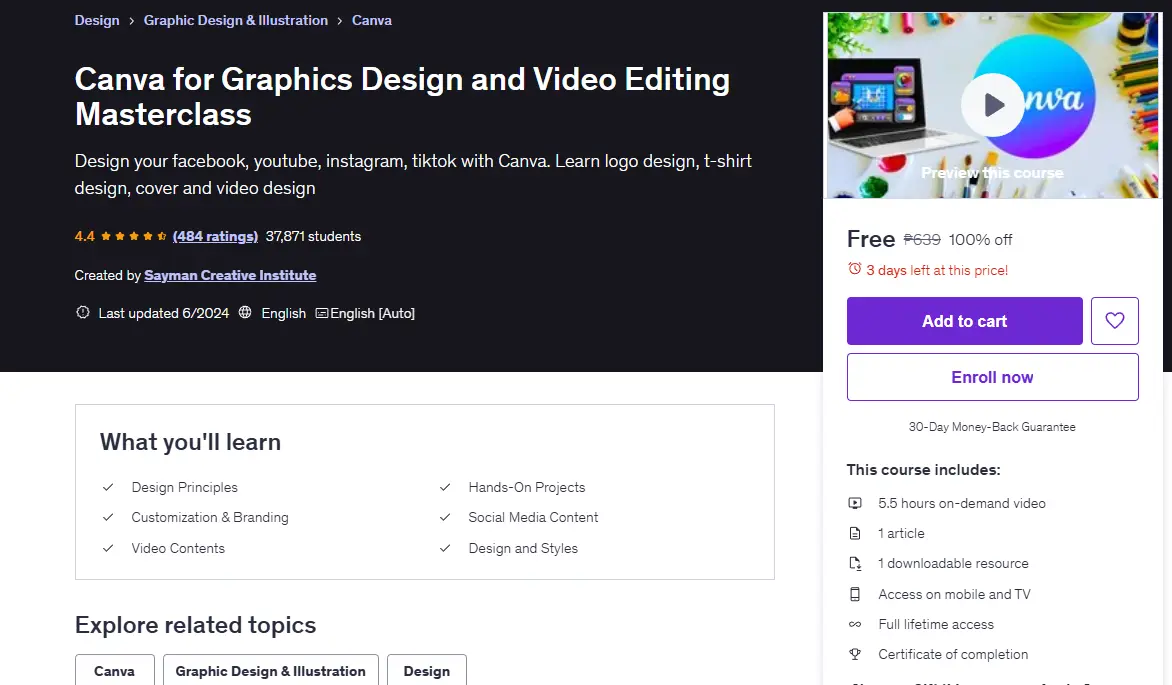Open the 484 ratings link
The height and width of the screenshot is (685, 1172).
pos(215,236)
